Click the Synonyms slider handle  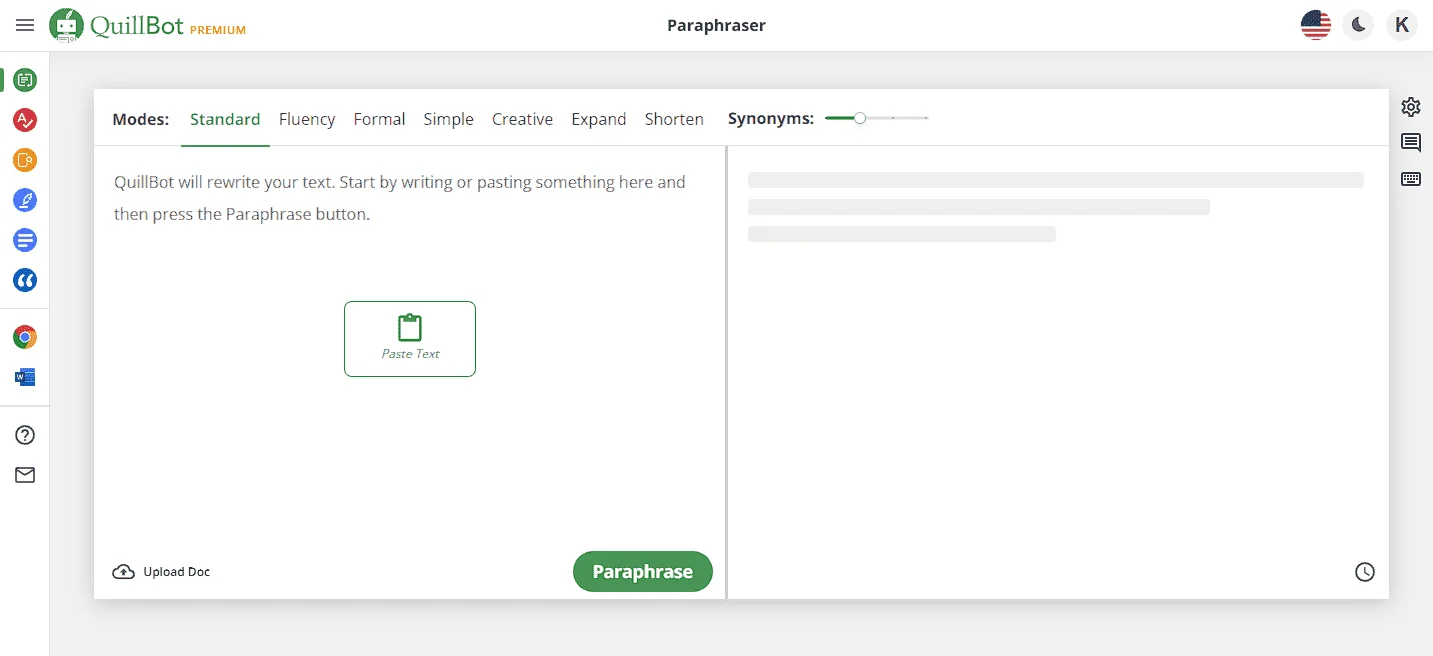(860, 118)
